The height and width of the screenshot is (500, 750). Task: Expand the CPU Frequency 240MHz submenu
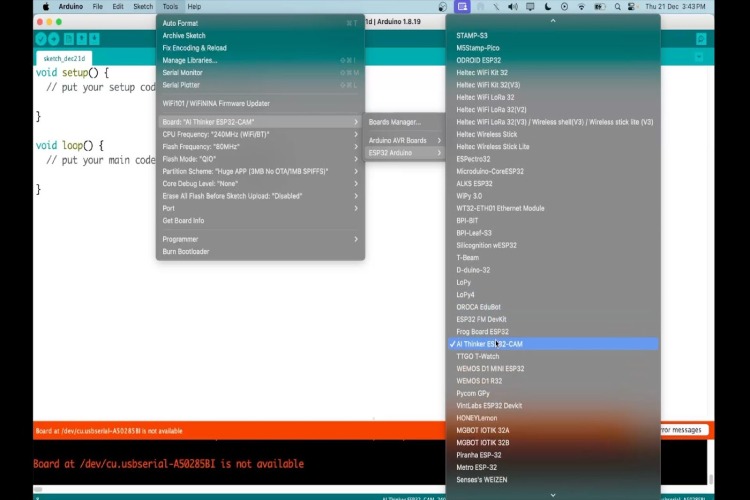[260, 134]
